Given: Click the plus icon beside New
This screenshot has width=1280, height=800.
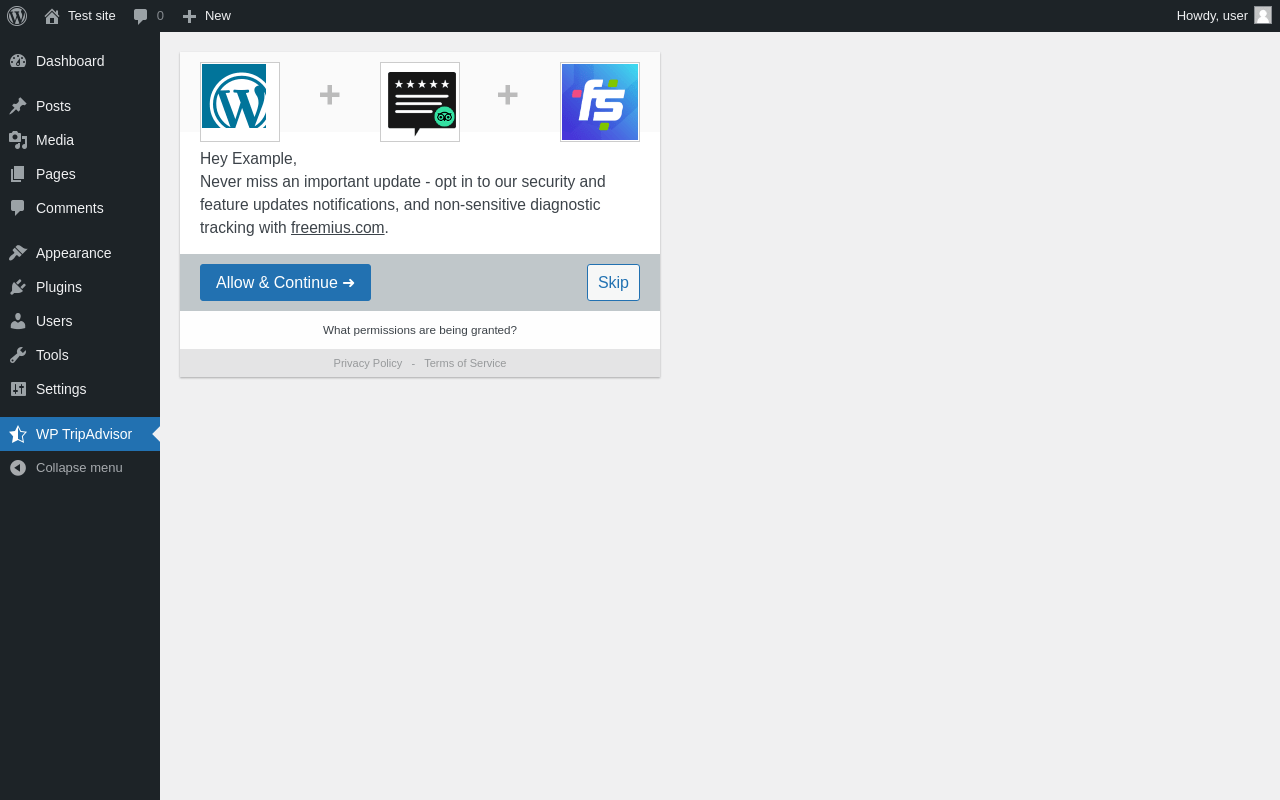Looking at the screenshot, I should (189, 16).
